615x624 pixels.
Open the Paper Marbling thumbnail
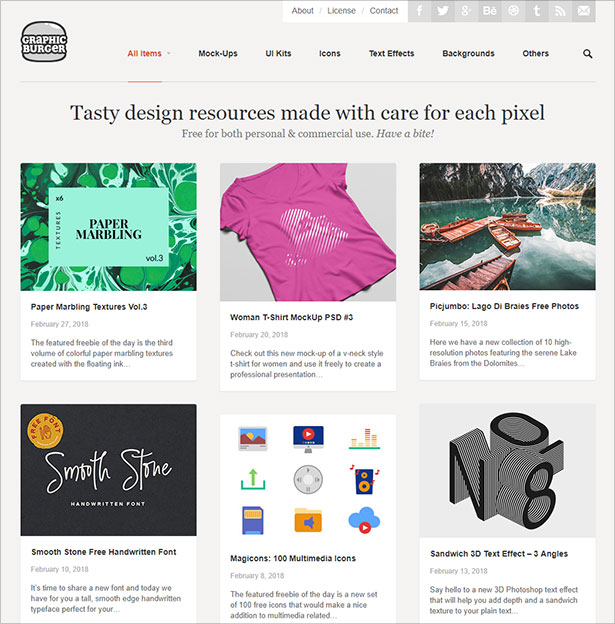[108, 227]
